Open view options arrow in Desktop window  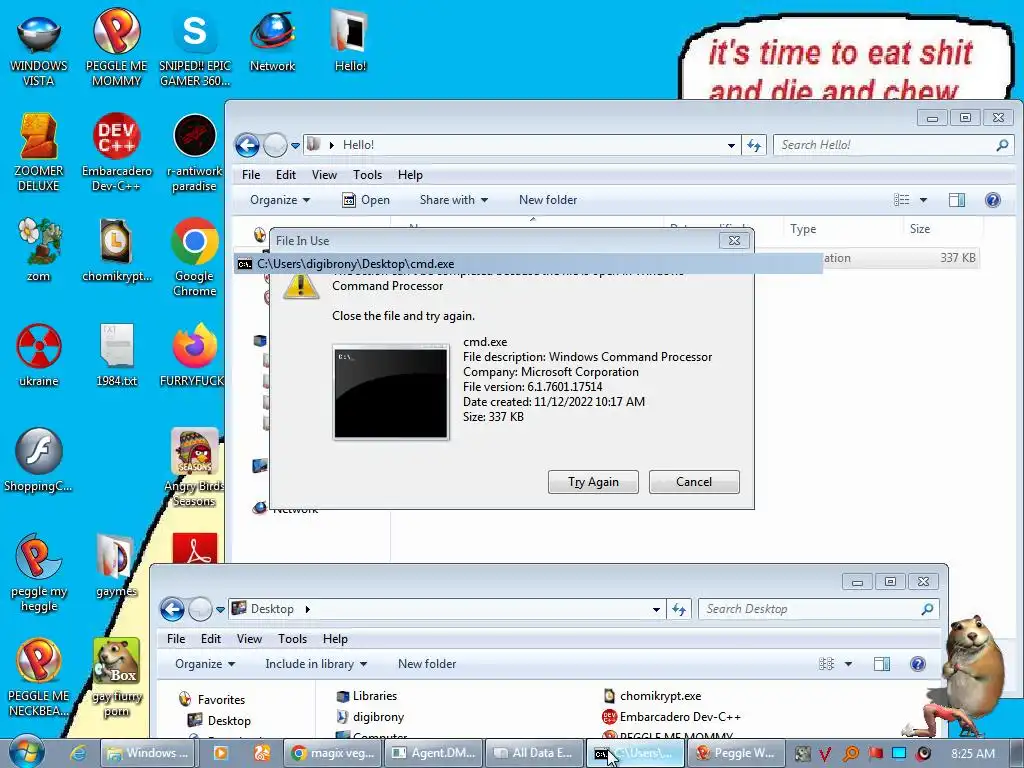point(848,664)
